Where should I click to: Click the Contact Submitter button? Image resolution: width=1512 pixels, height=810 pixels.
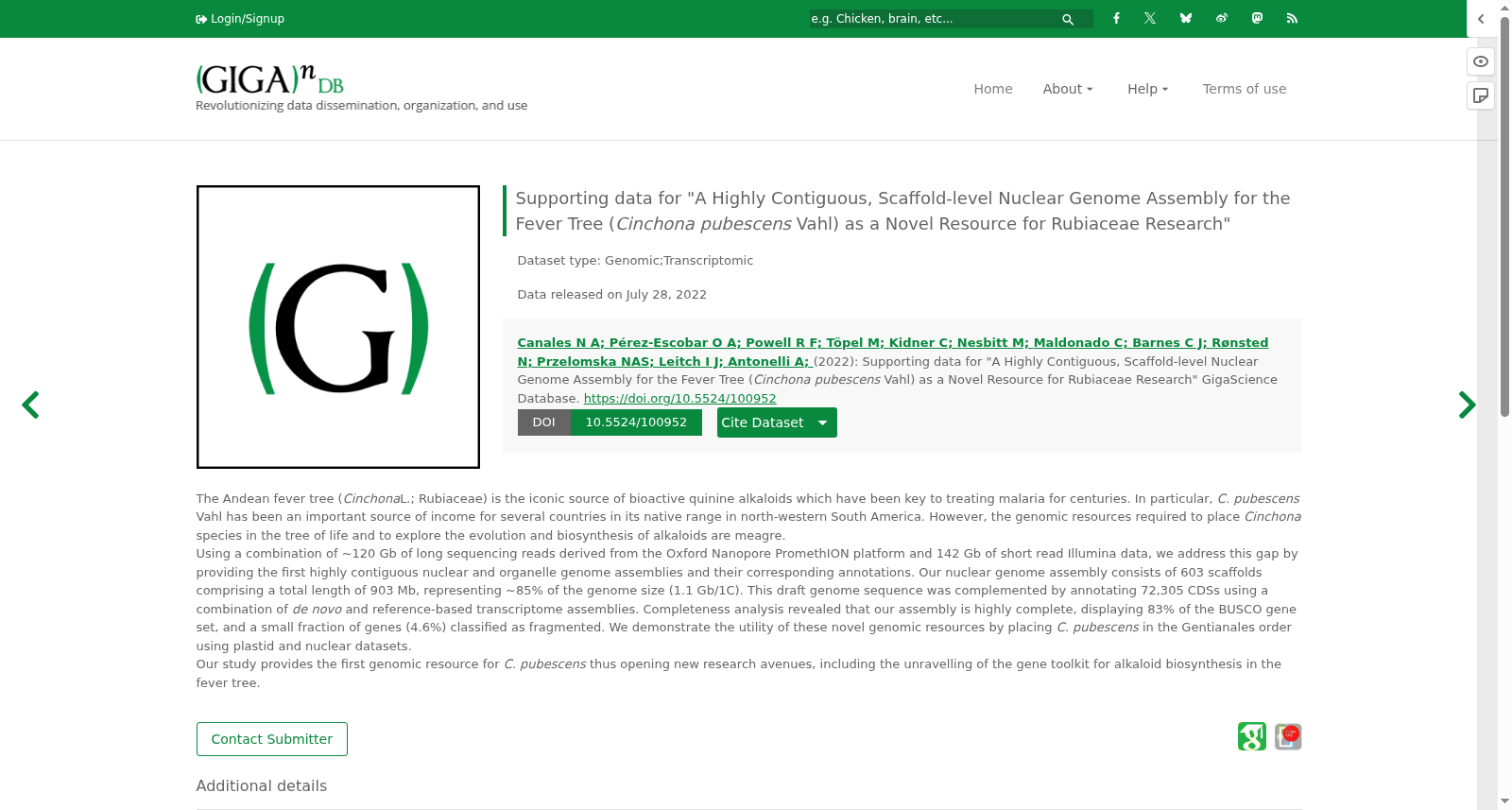[272, 739]
